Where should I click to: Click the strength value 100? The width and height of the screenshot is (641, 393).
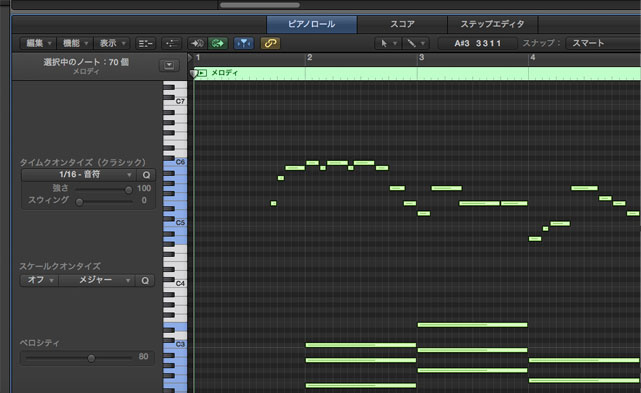coord(144,188)
